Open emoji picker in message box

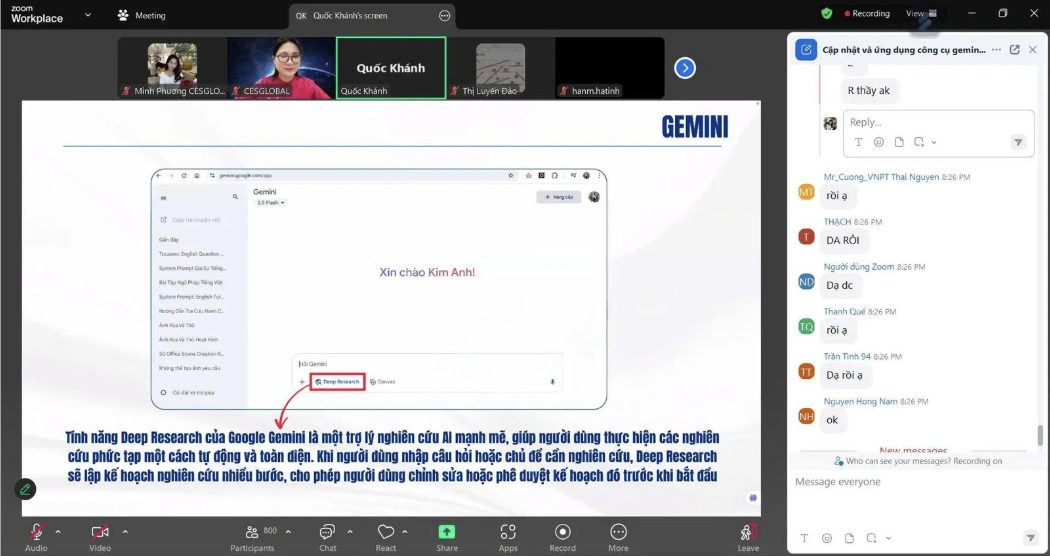[827, 538]
